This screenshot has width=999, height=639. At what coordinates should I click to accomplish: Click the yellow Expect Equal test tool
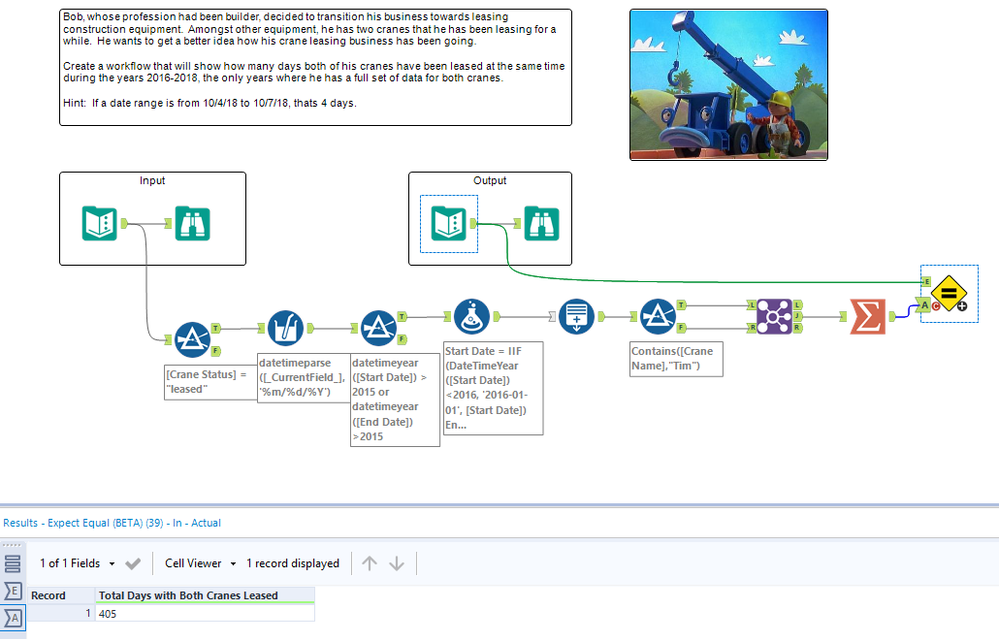click(948, 293)
